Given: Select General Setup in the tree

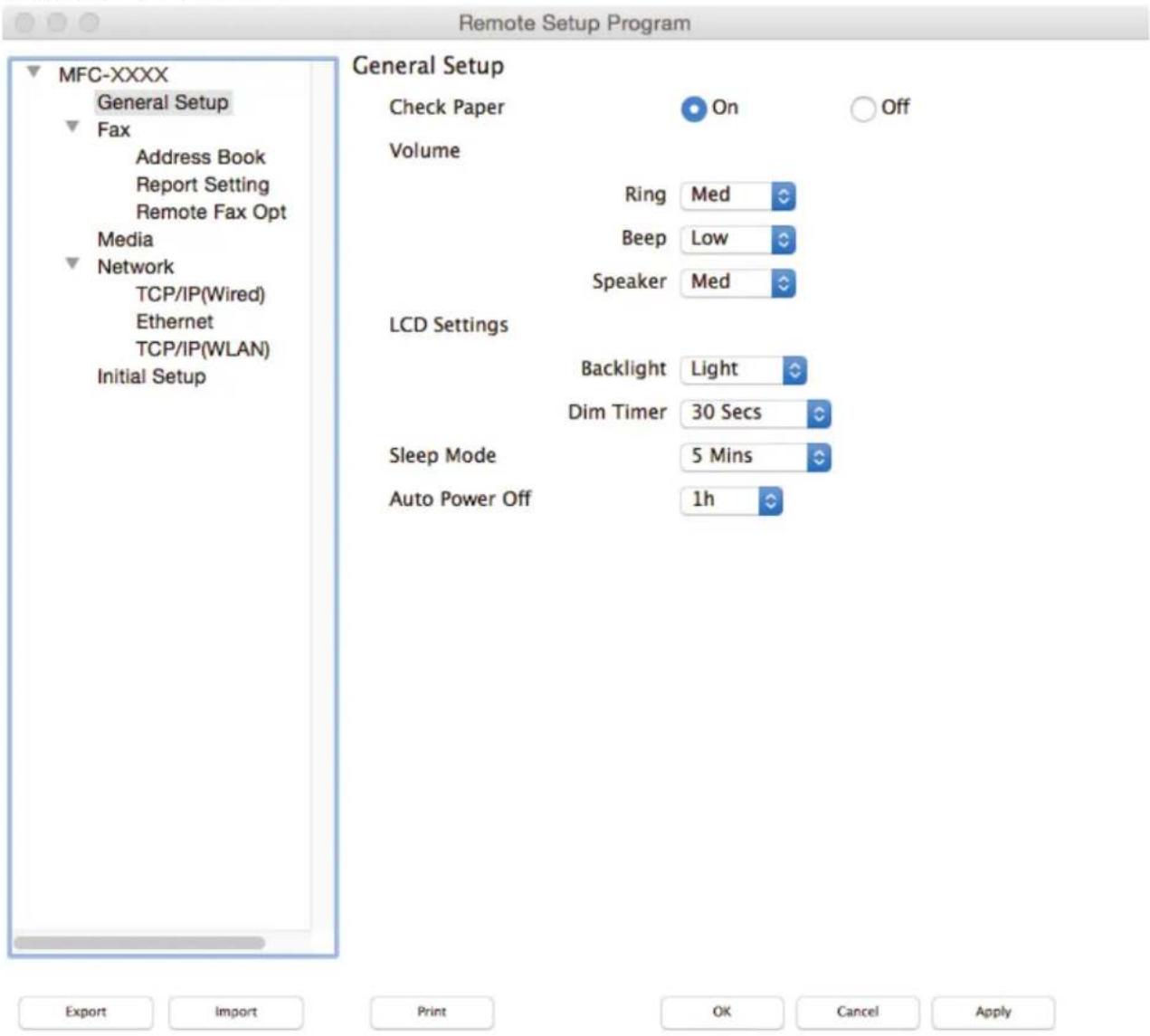Looking at the screenshot, I should 163,102.
